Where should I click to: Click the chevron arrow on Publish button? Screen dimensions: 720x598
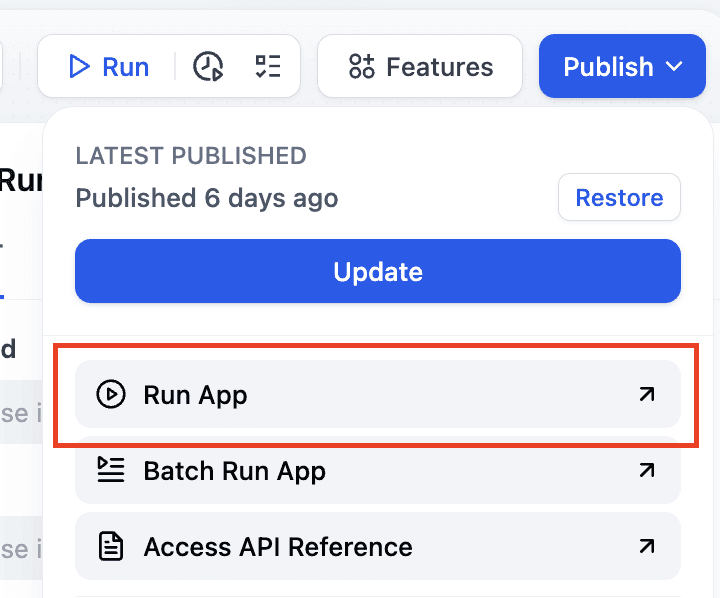click(x=675, y=67)
